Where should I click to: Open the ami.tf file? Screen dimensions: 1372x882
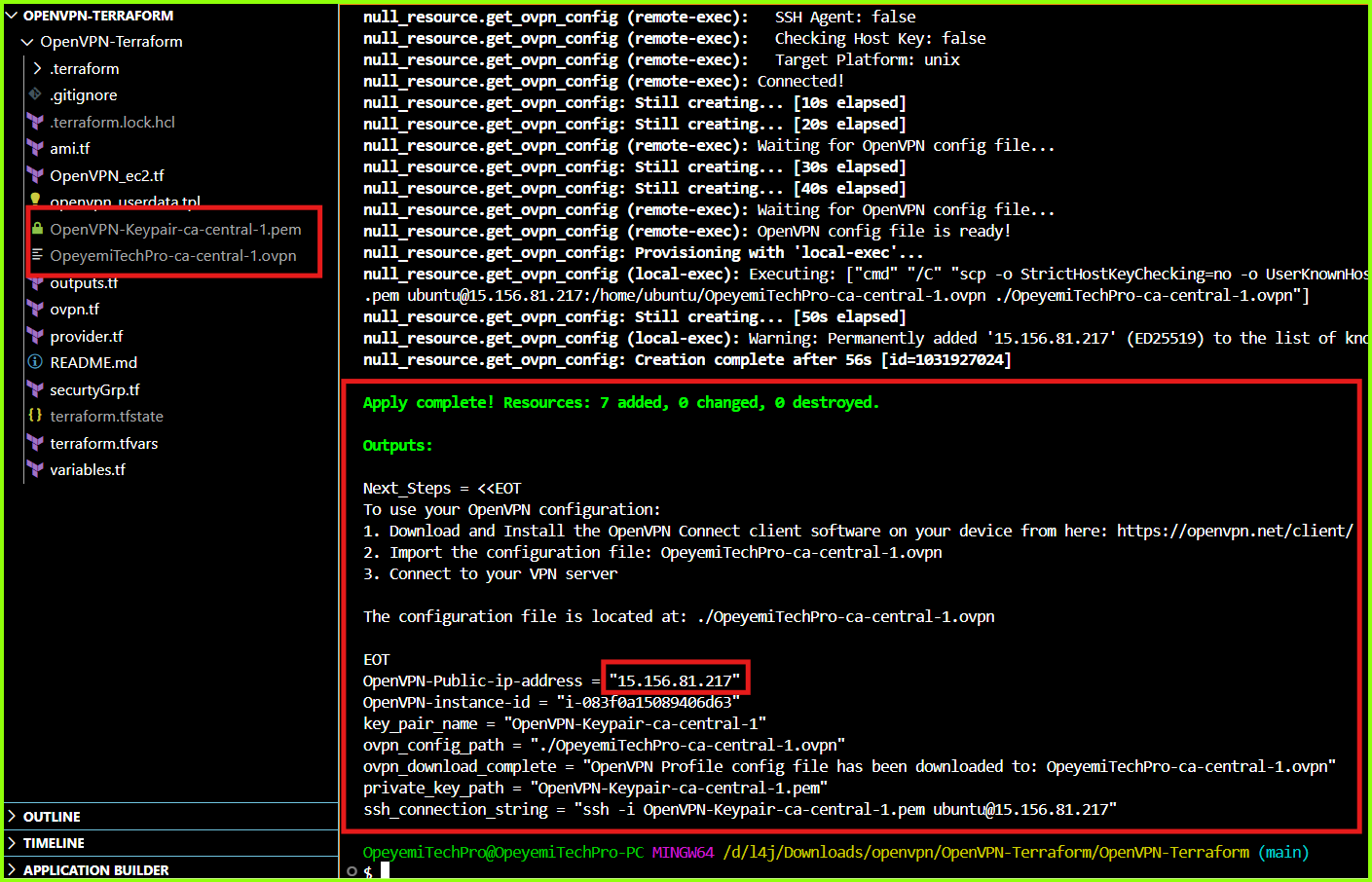(70, 149)
